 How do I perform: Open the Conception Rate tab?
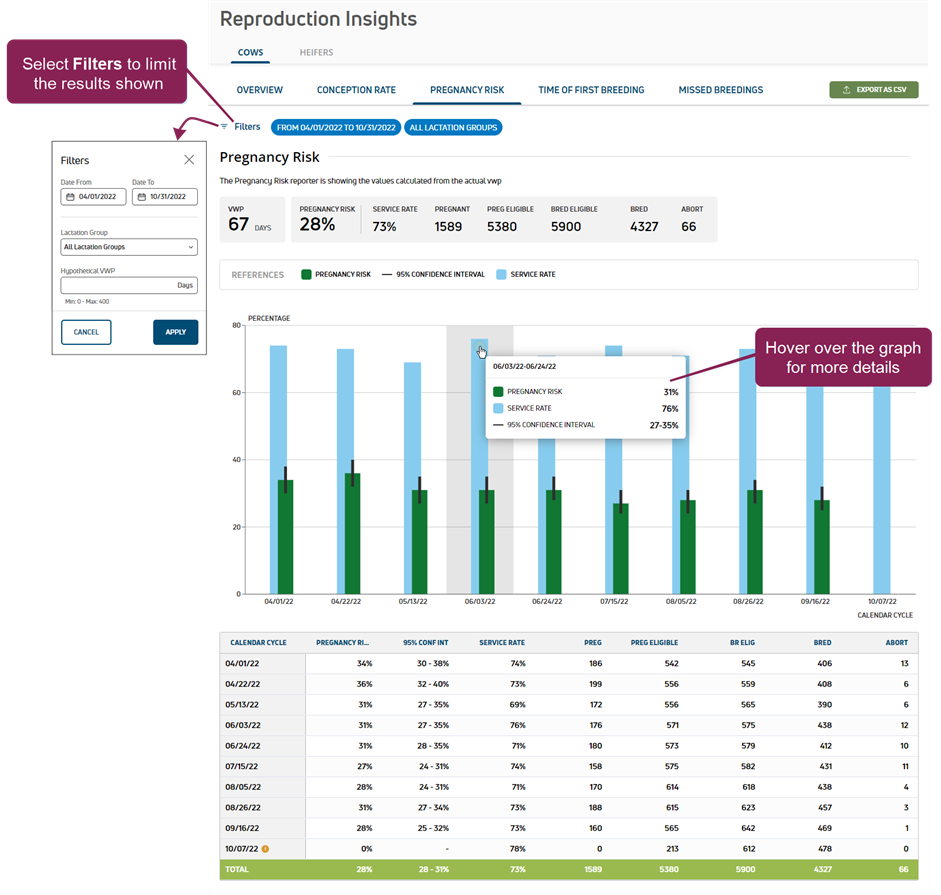coord(356,90)
